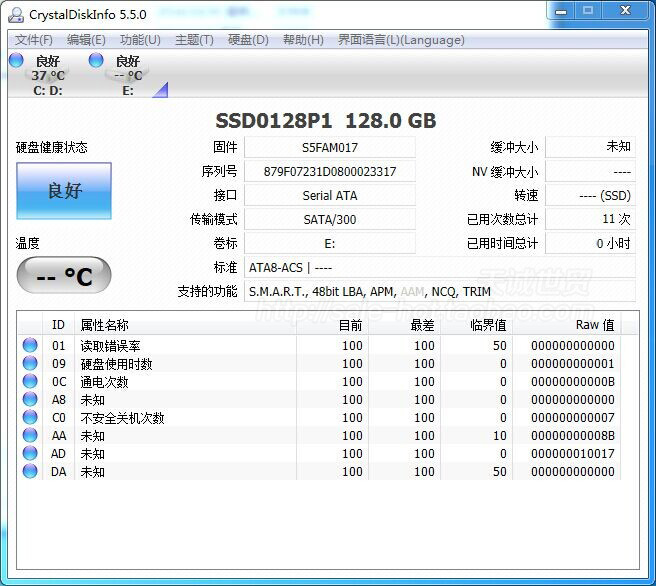Select attribute name 不安全关机次数
The height and width of the screenshot is (586, 656).
click(x=122, y=418)
